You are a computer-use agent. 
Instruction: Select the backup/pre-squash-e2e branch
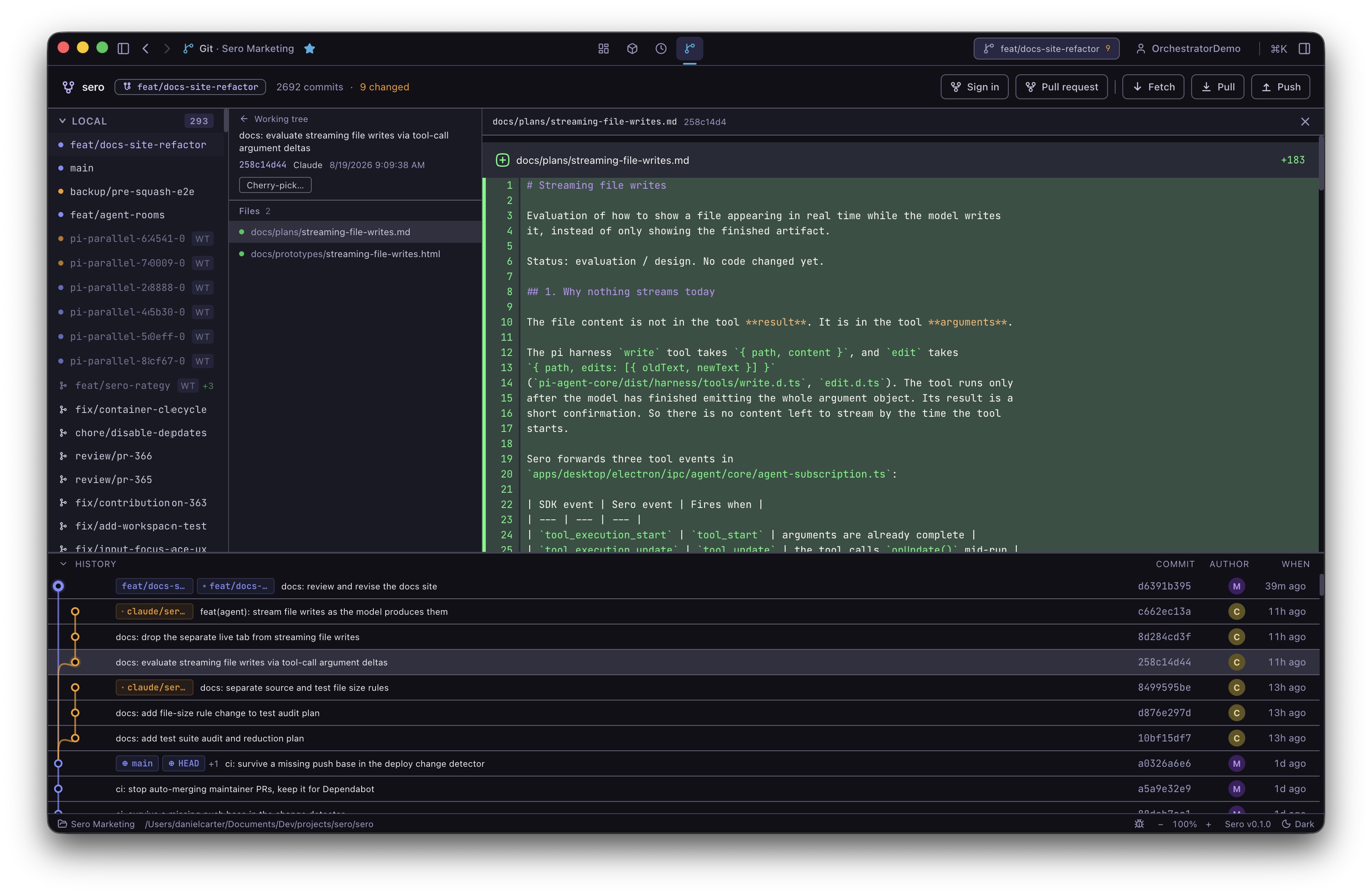(x=136, y=192)
